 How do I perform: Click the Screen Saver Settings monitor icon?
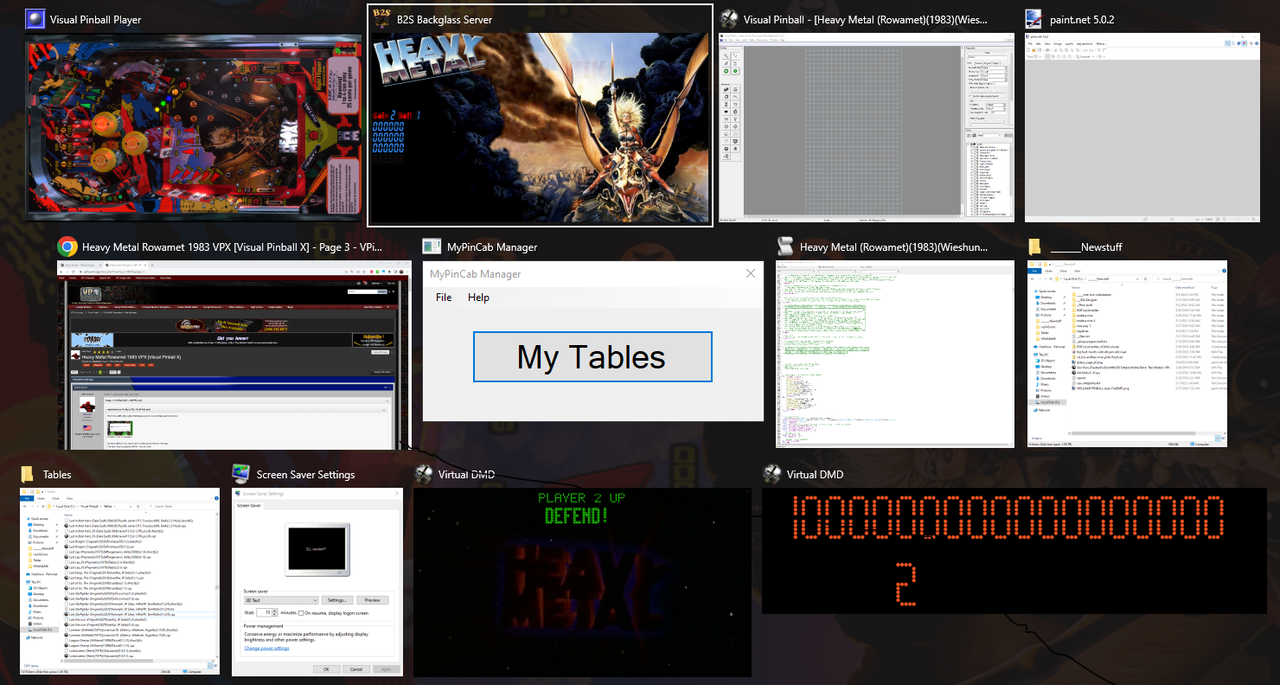241,474
